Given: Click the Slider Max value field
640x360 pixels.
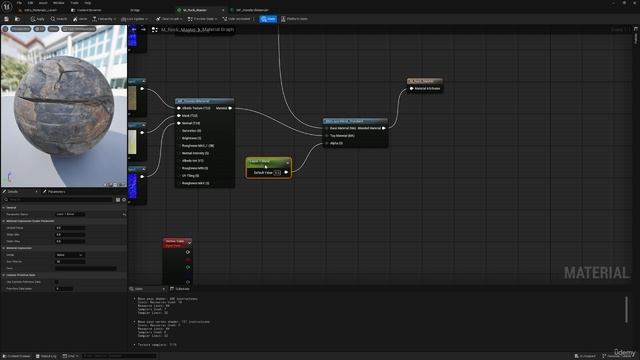Looking at the screenshot, I should [70, 241].
